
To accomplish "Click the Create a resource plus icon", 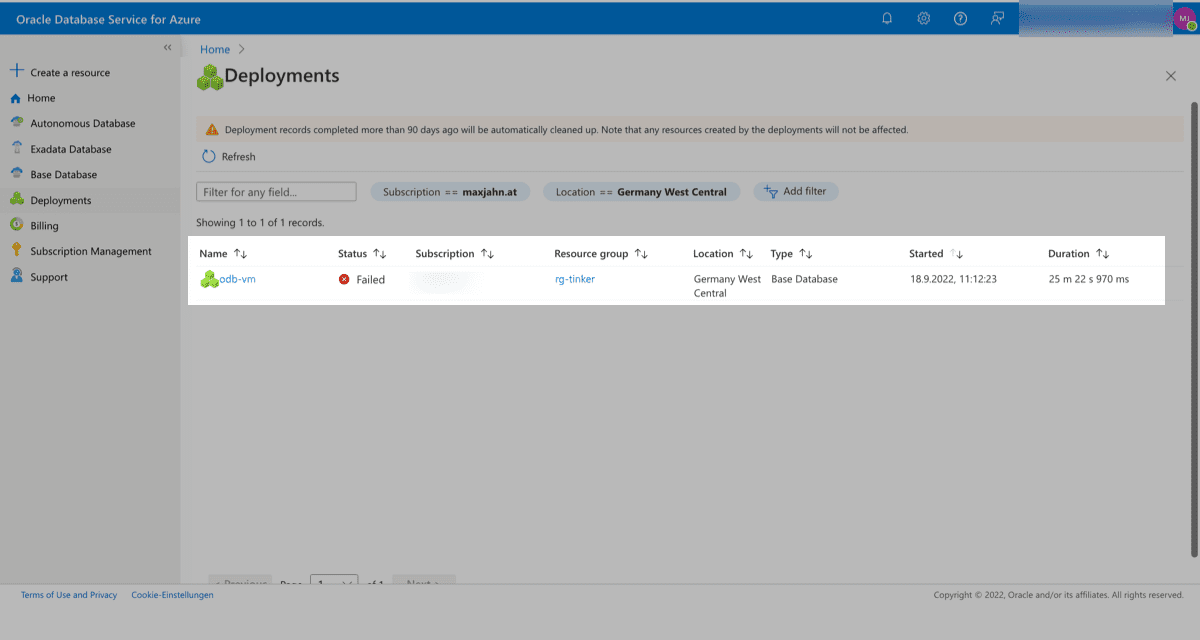I will [16, 71].
